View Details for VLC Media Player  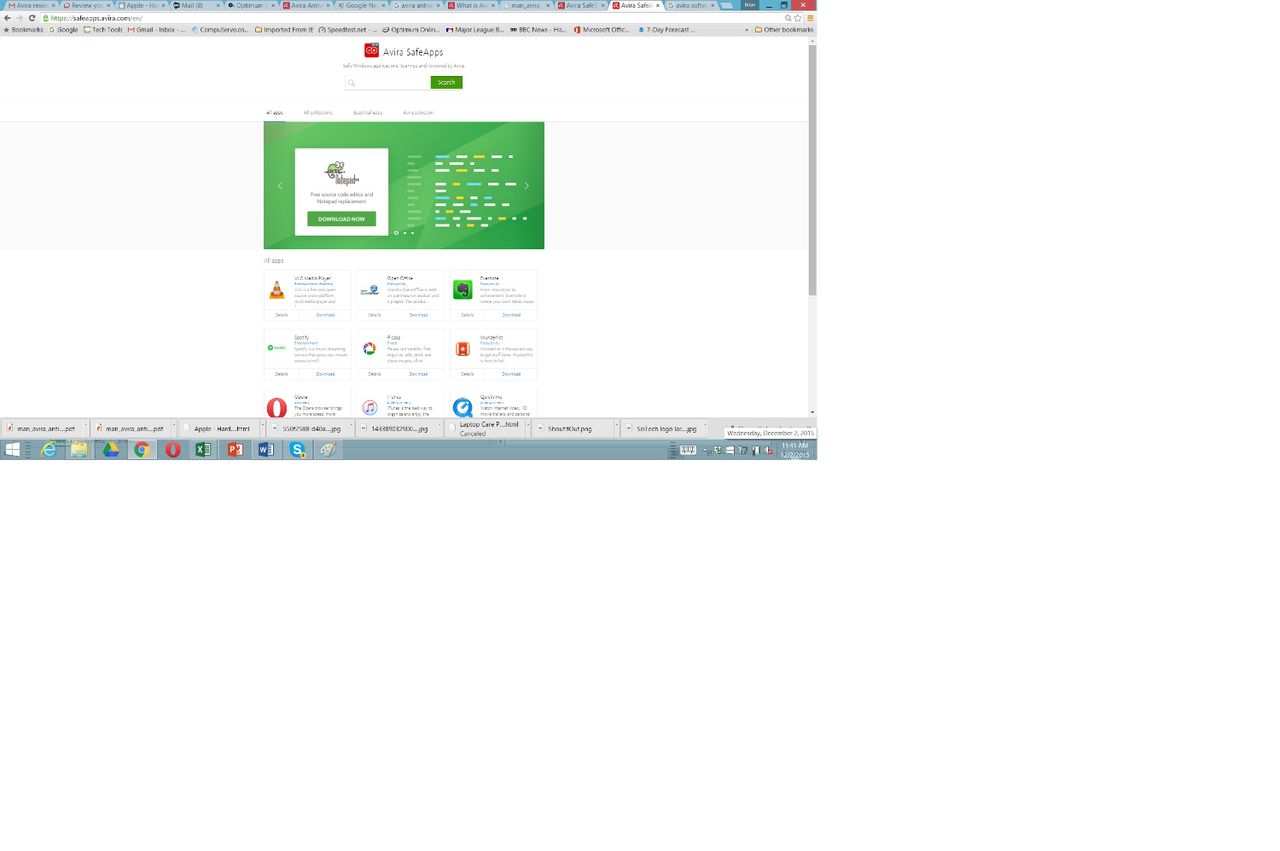click(x=281, y=315)
